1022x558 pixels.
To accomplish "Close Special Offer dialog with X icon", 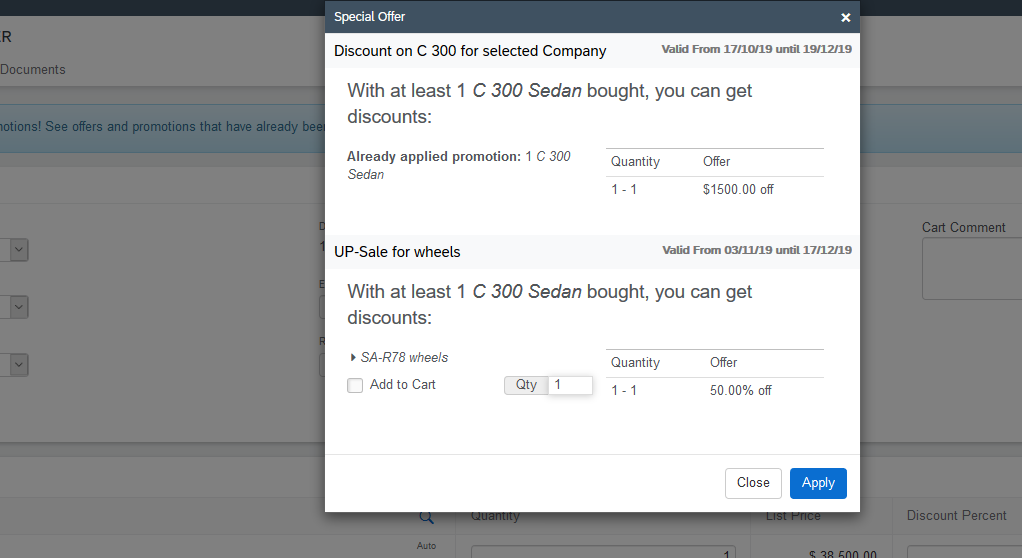I will pos(845,18).
